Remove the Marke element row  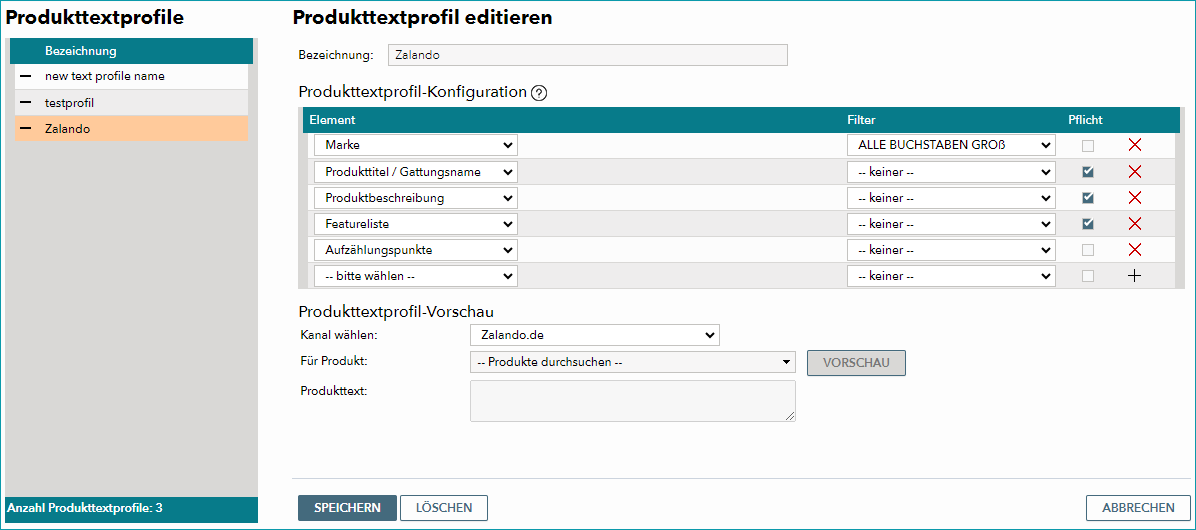[1134, 146]
